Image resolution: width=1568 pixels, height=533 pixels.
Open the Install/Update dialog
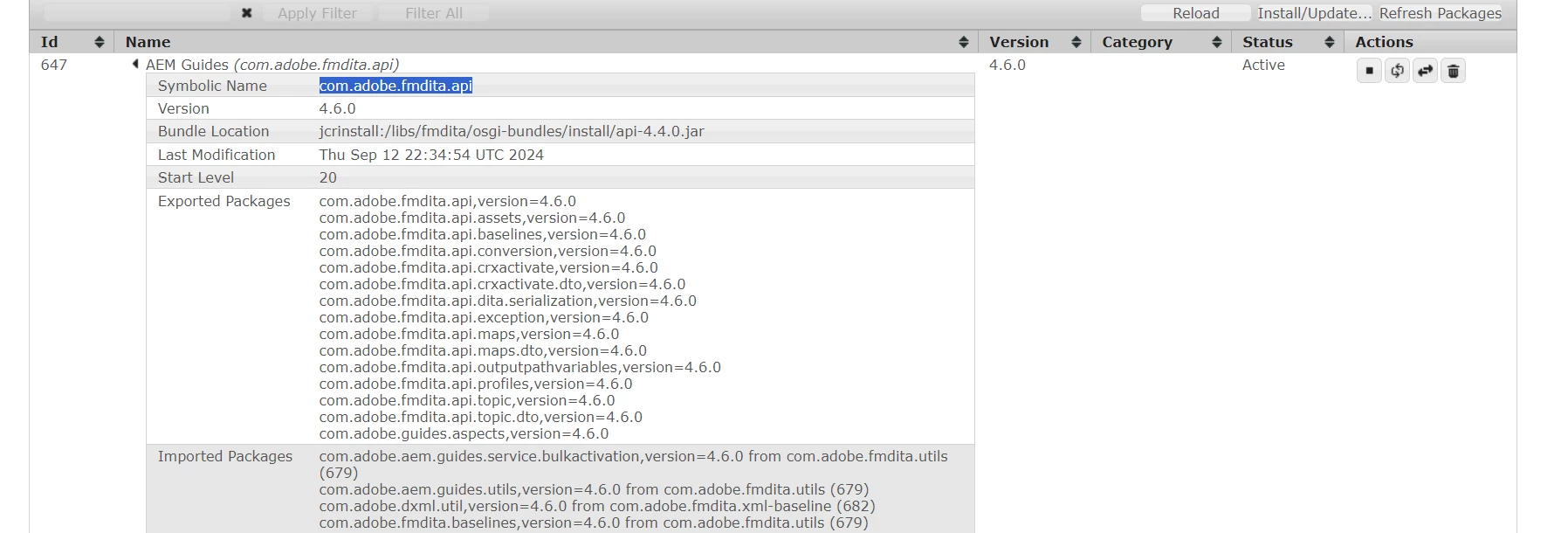[x=1314, y=13]
